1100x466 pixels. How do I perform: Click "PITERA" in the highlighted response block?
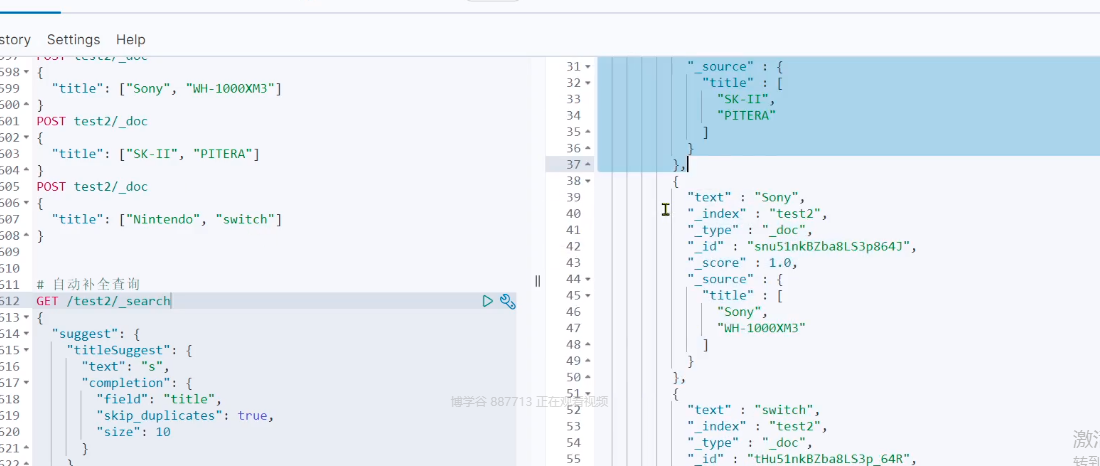[746, 116]
